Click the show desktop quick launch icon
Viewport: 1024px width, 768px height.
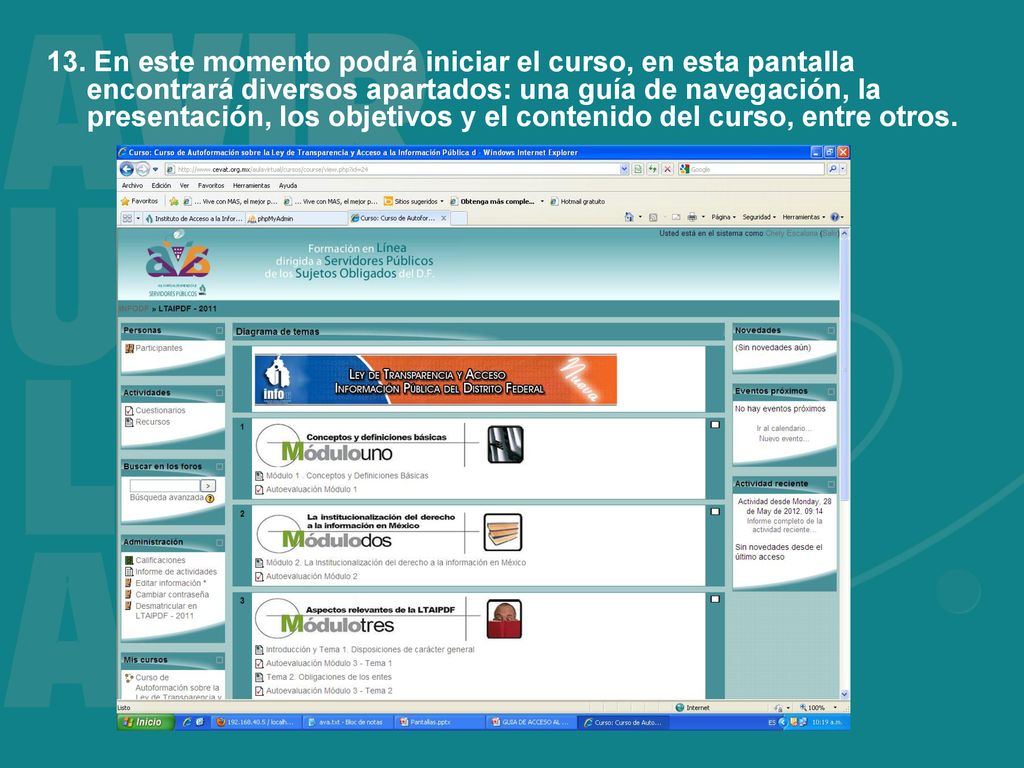[x=200, y=722]
